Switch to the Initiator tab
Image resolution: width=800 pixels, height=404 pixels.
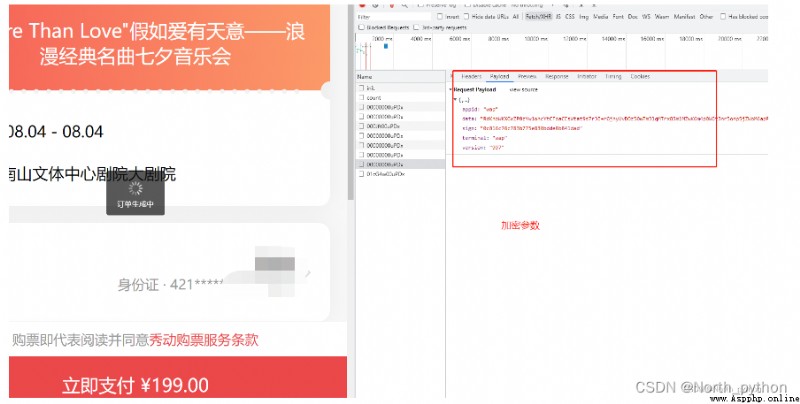pyautogui.click(x=587, y=77)
